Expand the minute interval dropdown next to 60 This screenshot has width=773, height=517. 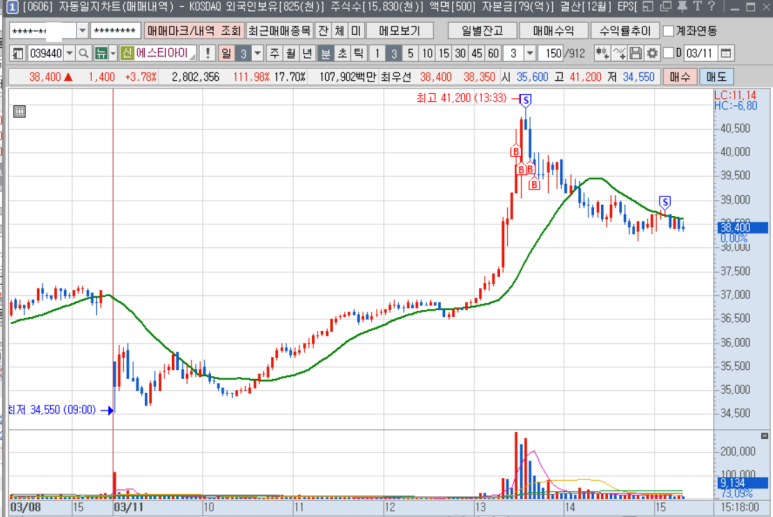tap(529, 52)
